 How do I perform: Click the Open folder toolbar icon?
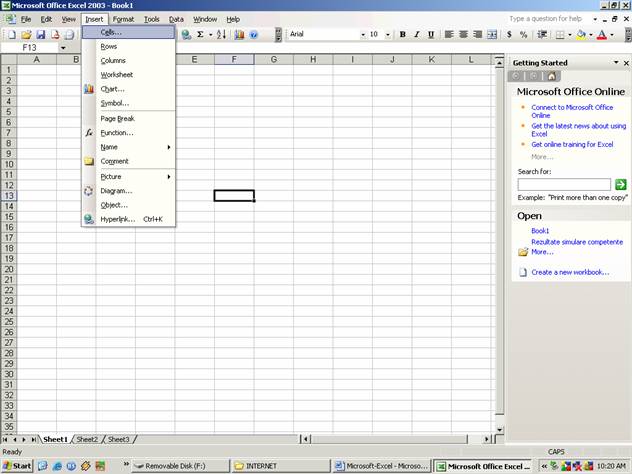tap(26, 35)
